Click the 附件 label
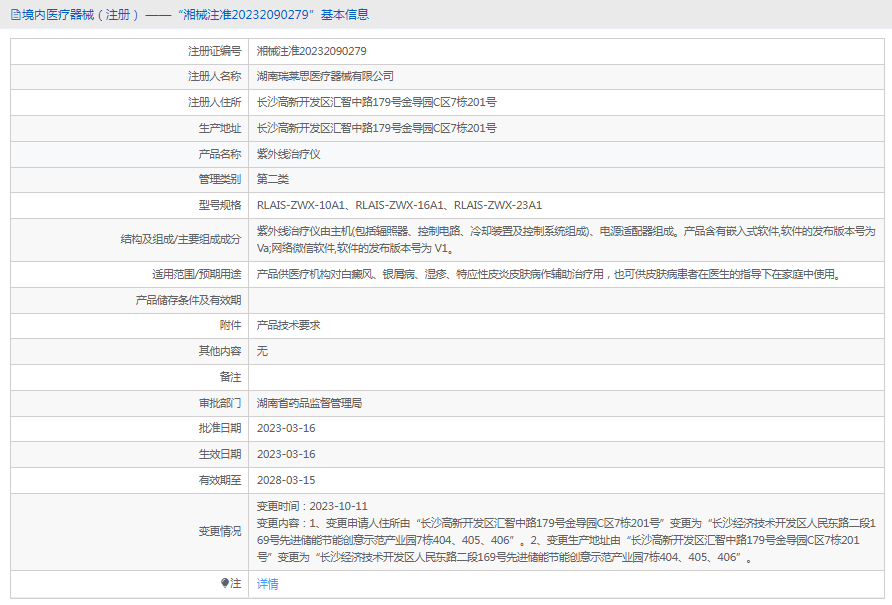This screenshot has width=892, height=605. pos(230,326)
